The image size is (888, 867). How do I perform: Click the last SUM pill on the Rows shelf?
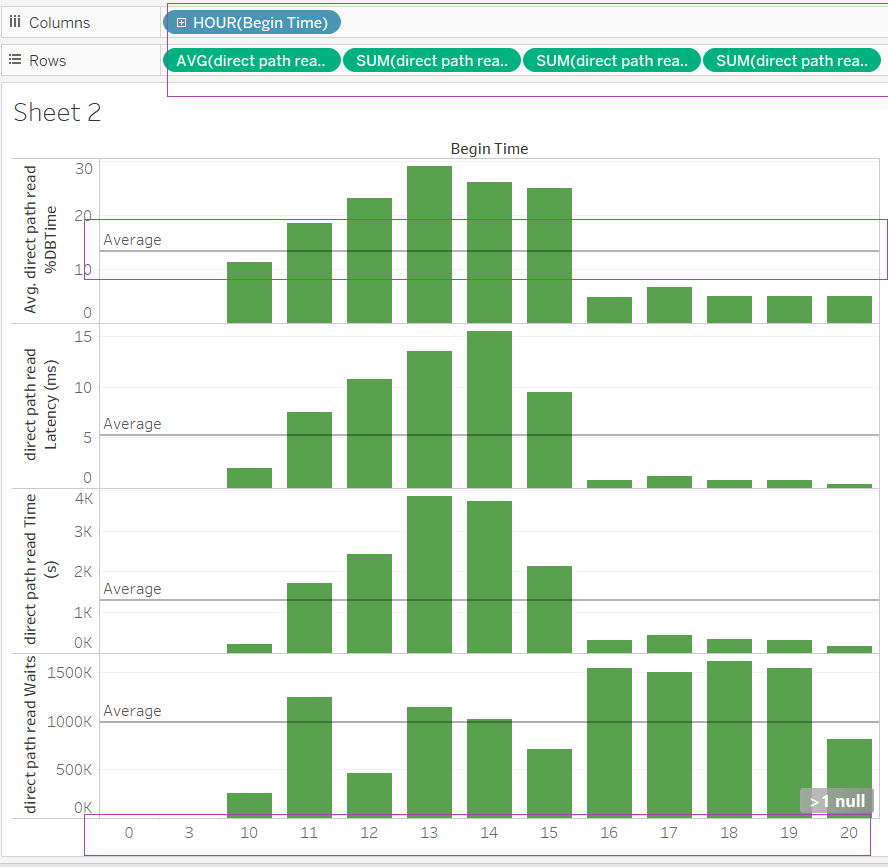tap(791, 61)
